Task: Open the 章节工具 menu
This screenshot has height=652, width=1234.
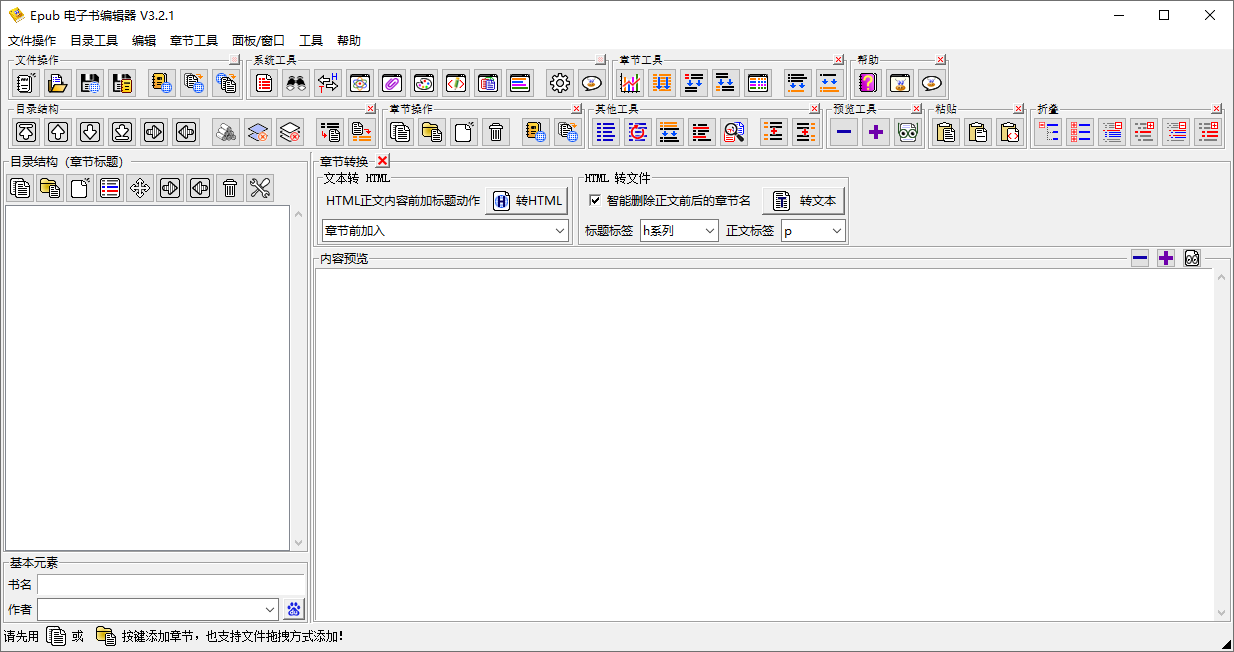Action: (x=194, y=41)
